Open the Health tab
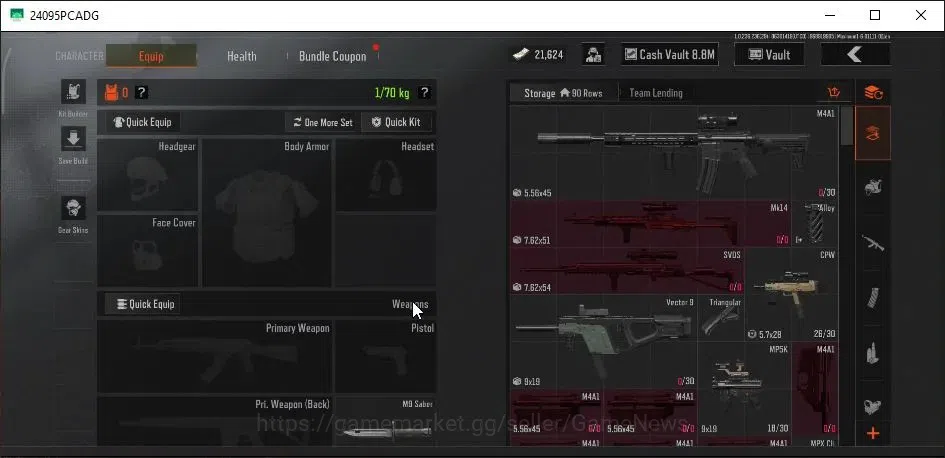 242,56
